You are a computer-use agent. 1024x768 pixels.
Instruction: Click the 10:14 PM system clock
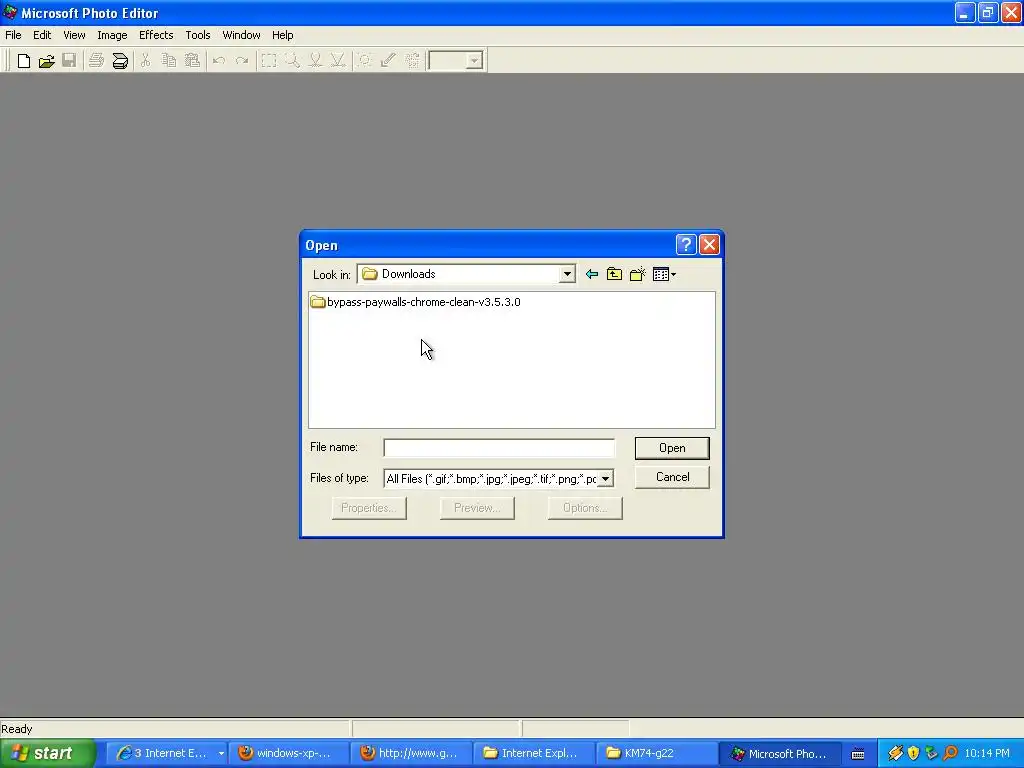pyautogui.click(x=987, y=754)
